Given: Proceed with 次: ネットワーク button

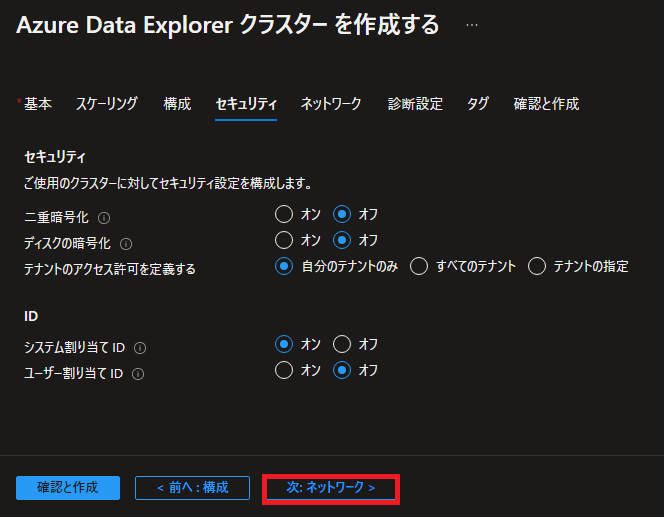Looking at the screenshot, I should (331, 488).
